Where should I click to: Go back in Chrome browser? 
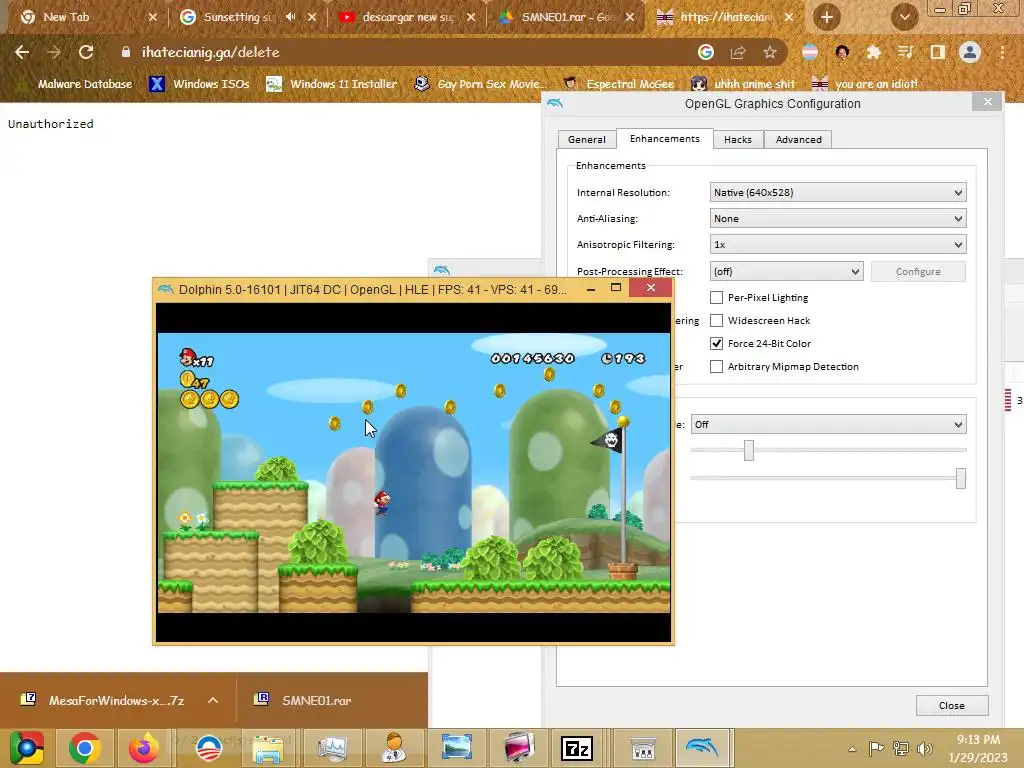pyautogui.click(x=22, y=52)
